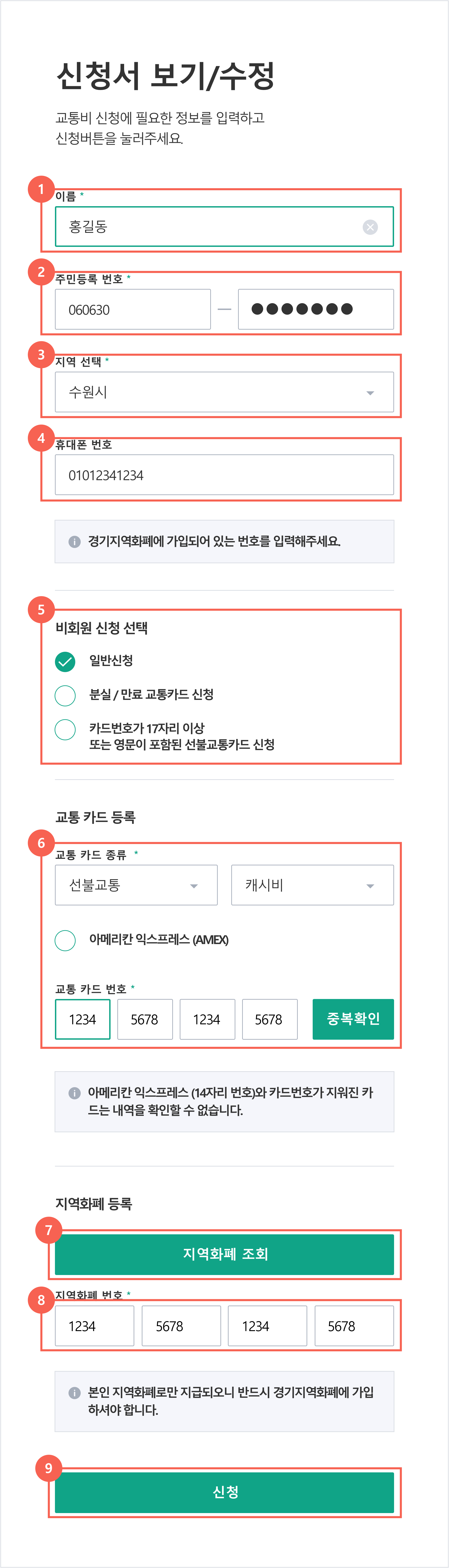The height and width of the screenshot is (1568, 449).
Task: Toggle the 아메리칸 익스프레스 (AMEX) option
Action: click(65, 940)
